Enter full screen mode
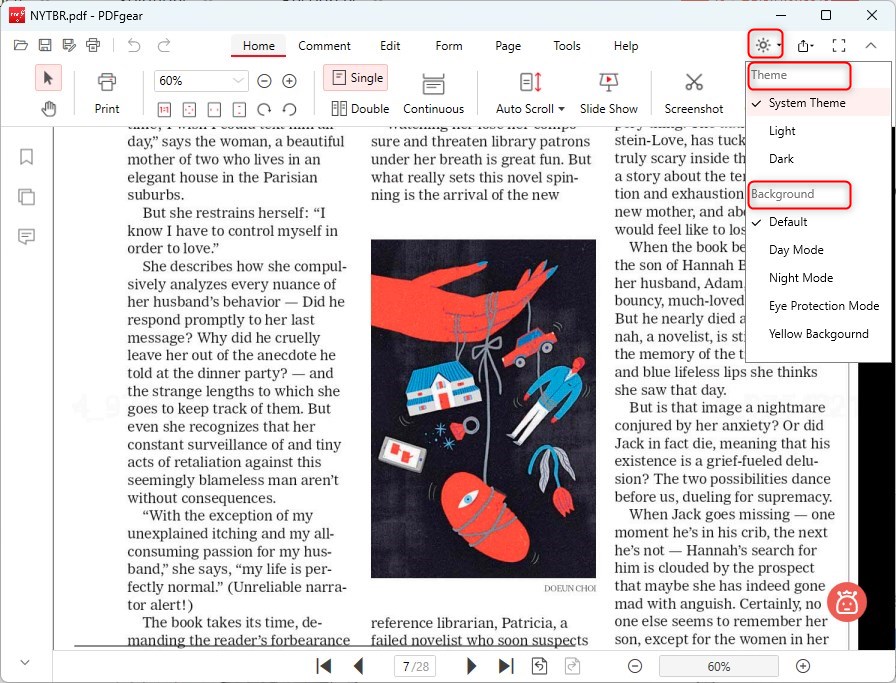Image resolution: width=896 pixels, height=683 pixels. 839,45
